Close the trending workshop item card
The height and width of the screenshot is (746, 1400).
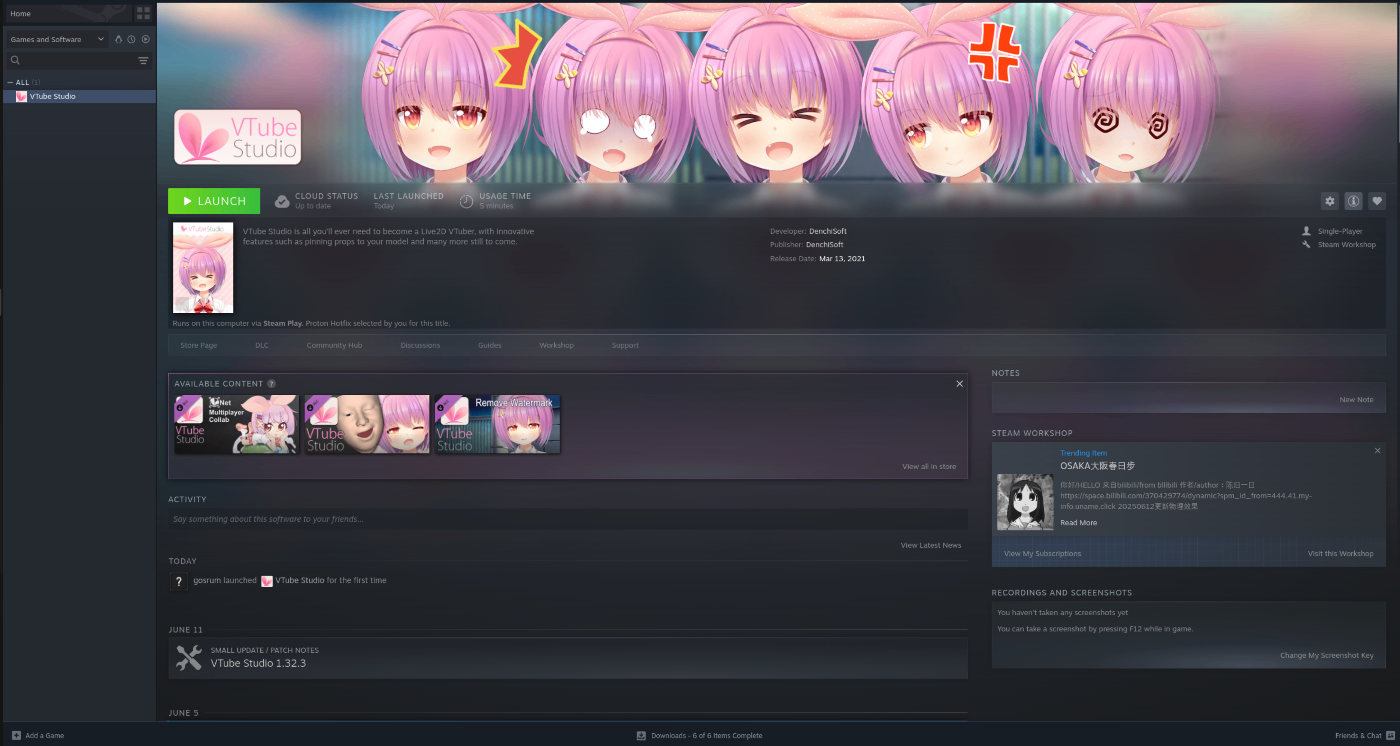coord(1377,451)
